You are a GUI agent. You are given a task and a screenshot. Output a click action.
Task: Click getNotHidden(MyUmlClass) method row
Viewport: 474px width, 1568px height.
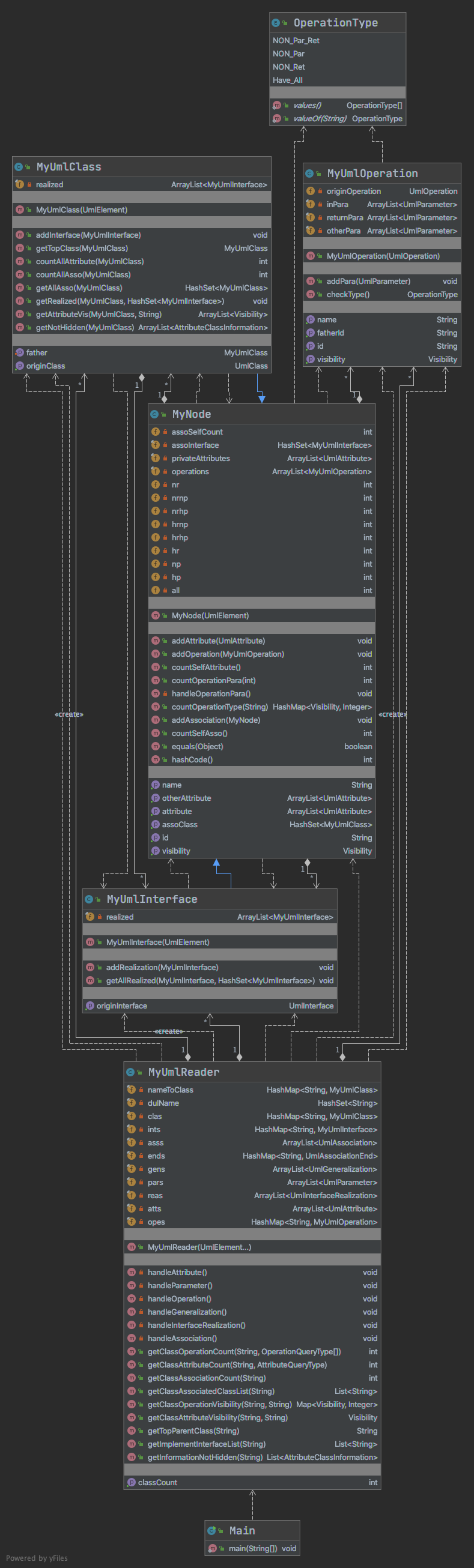tap(141, 328)
